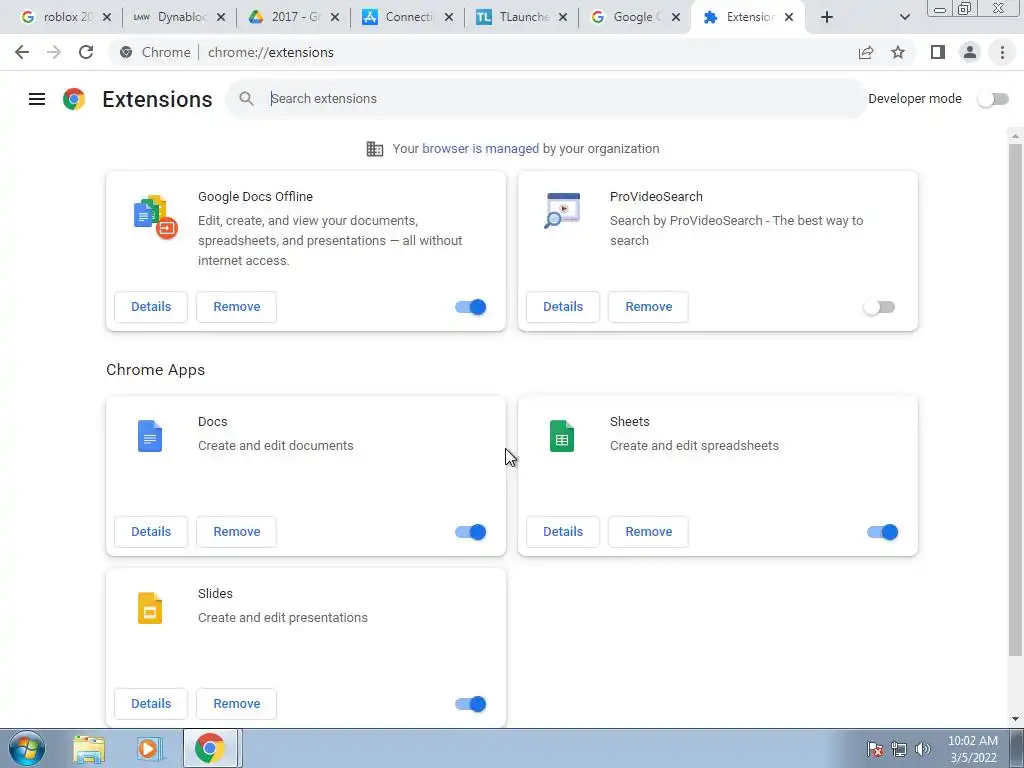Open the side panel icon
The width and height of the screenshot is (1024, 768).
(x=938, y=52)
